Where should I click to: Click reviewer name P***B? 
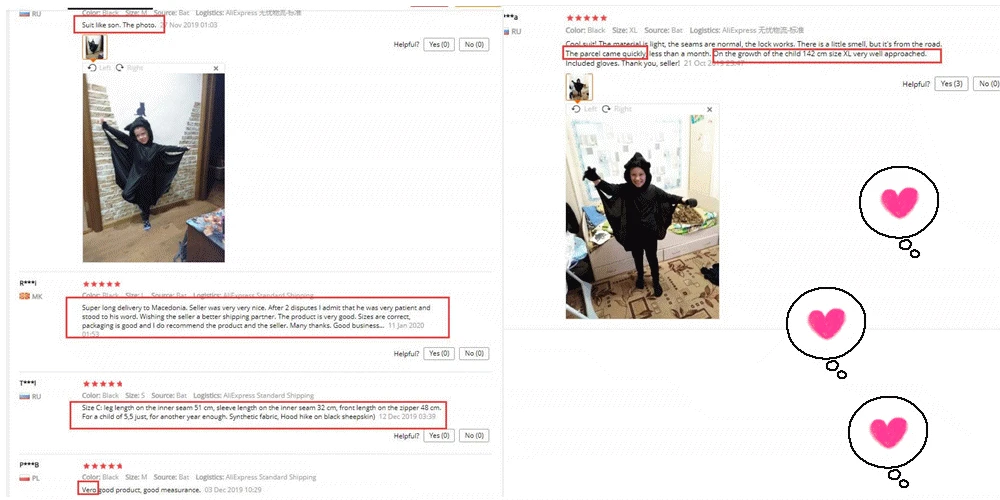30,464
